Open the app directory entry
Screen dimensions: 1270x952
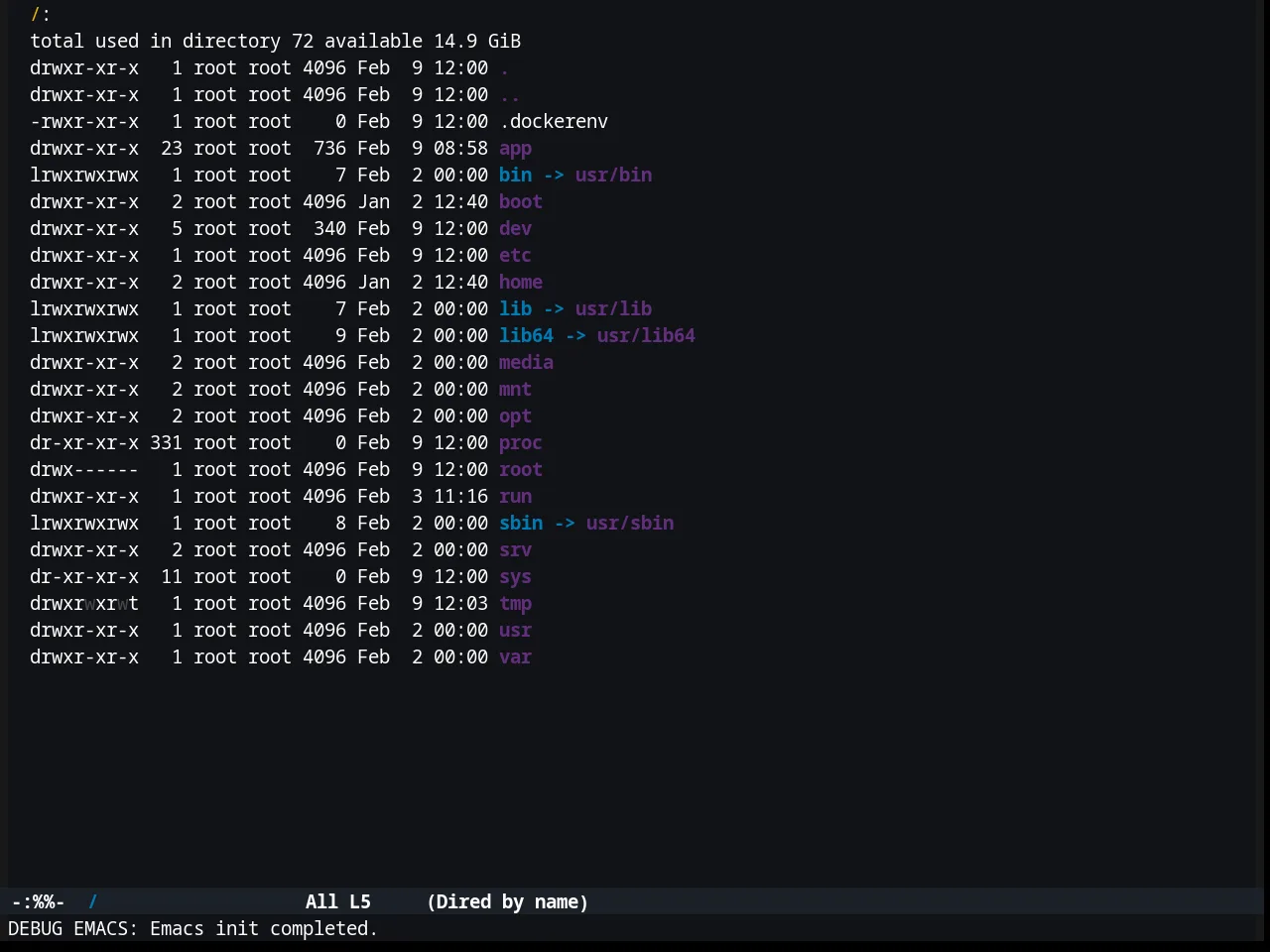515,148
